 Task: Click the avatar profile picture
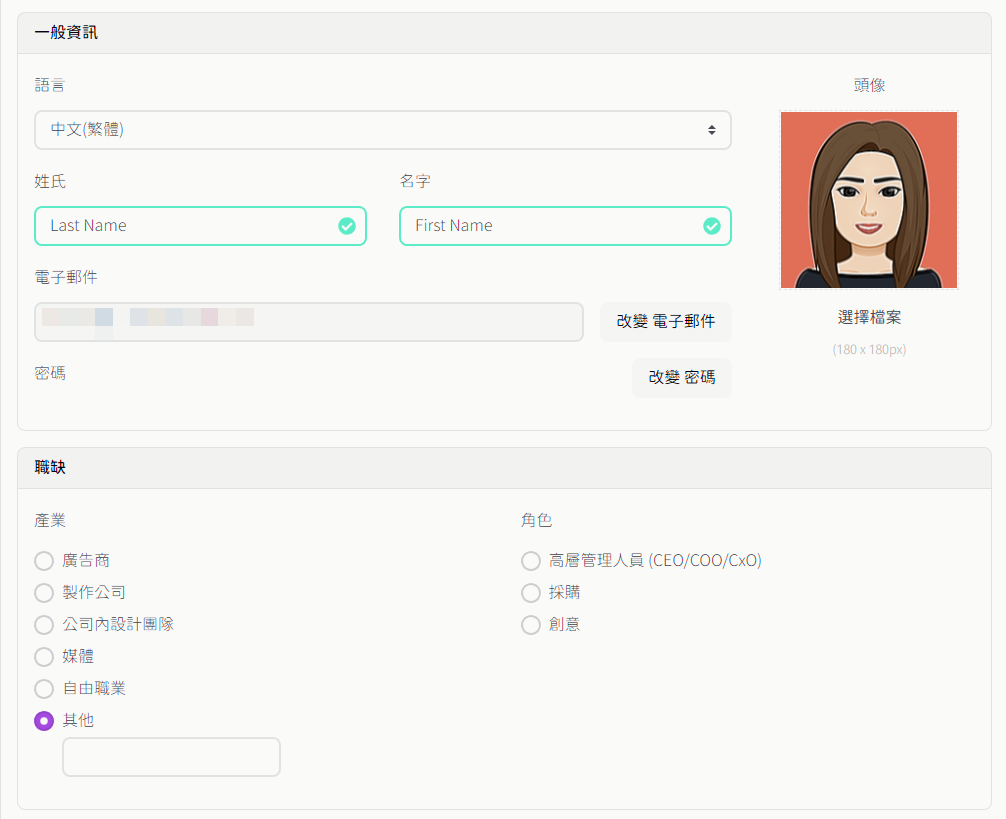(869, 200)
